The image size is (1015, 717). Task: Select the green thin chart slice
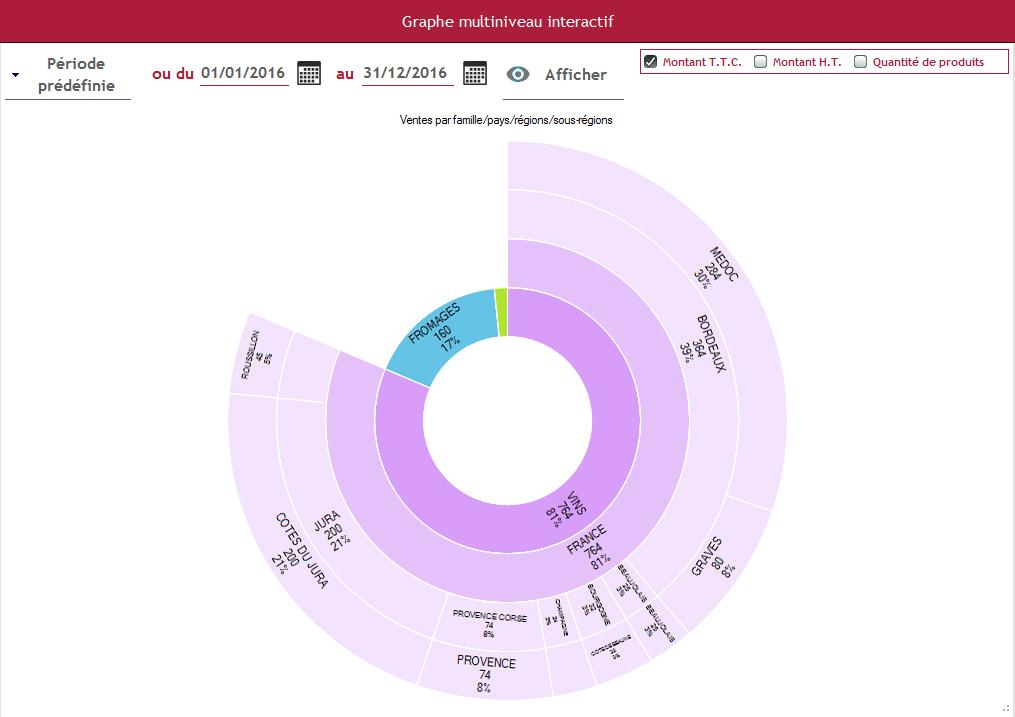click(502, 313)
